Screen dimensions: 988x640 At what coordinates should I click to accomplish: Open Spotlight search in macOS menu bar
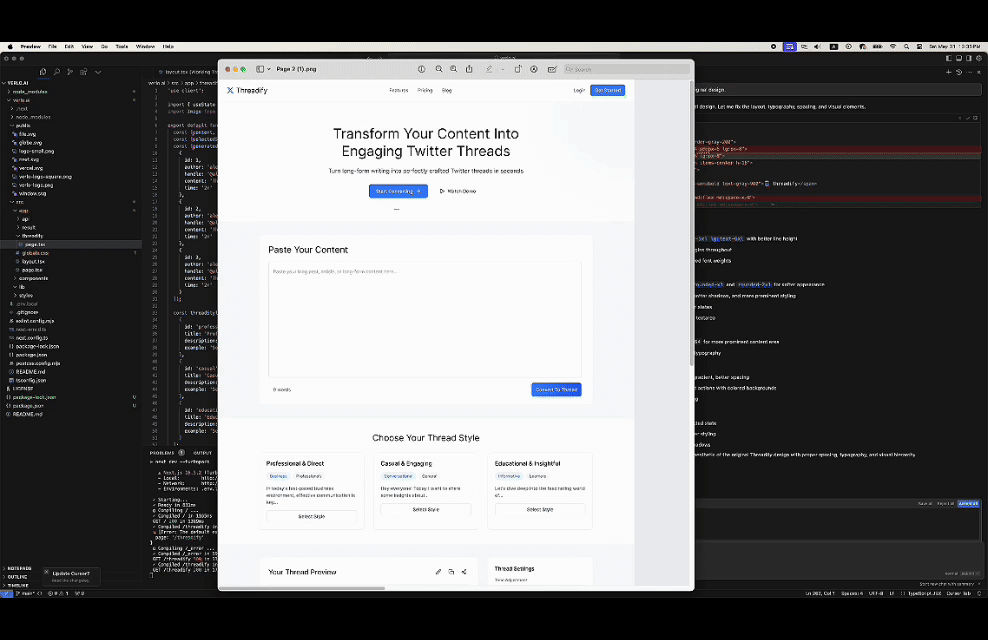906,47
